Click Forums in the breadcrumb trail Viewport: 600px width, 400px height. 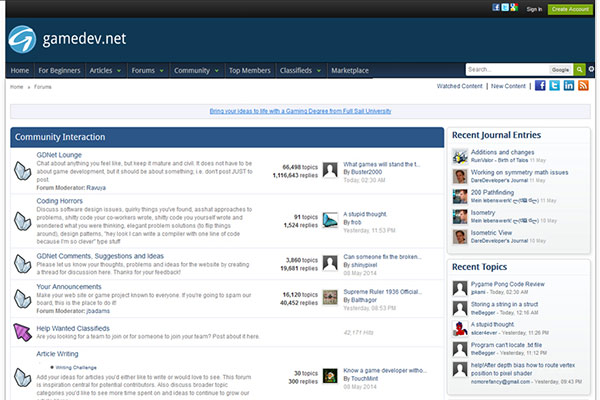[42, 87]
